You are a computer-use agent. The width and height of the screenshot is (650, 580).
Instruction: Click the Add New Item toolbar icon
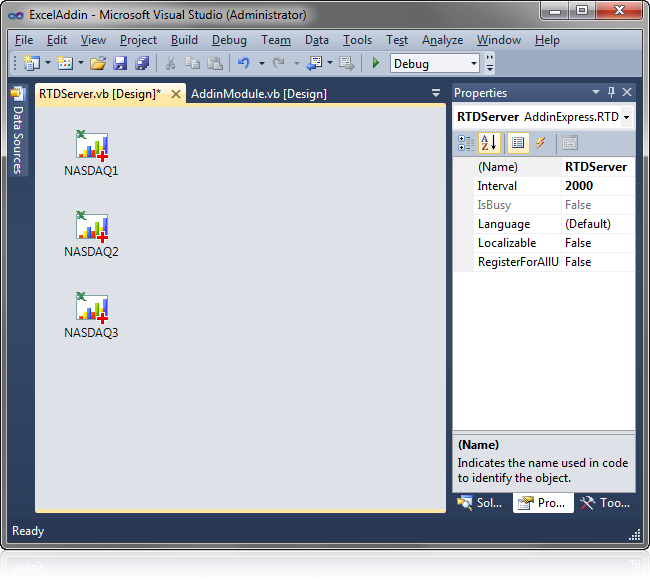65,63
